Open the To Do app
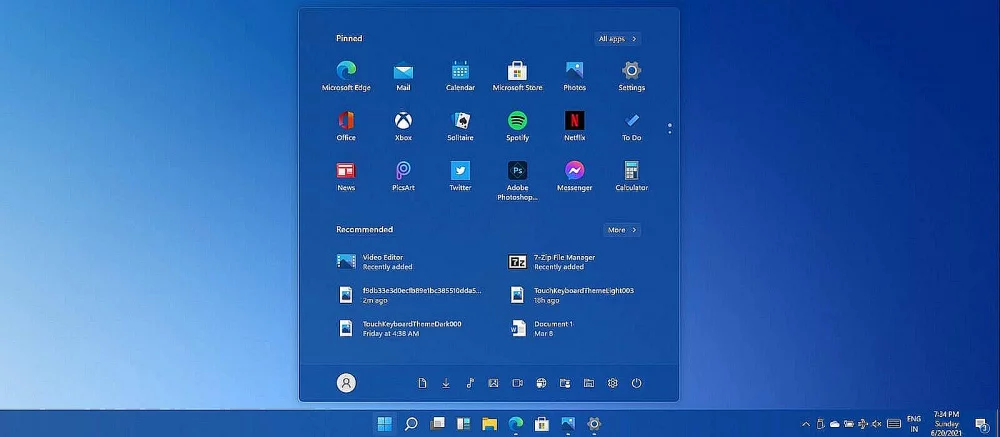The width and height of the screenshot is (1000, 437). tap(631, 126)
